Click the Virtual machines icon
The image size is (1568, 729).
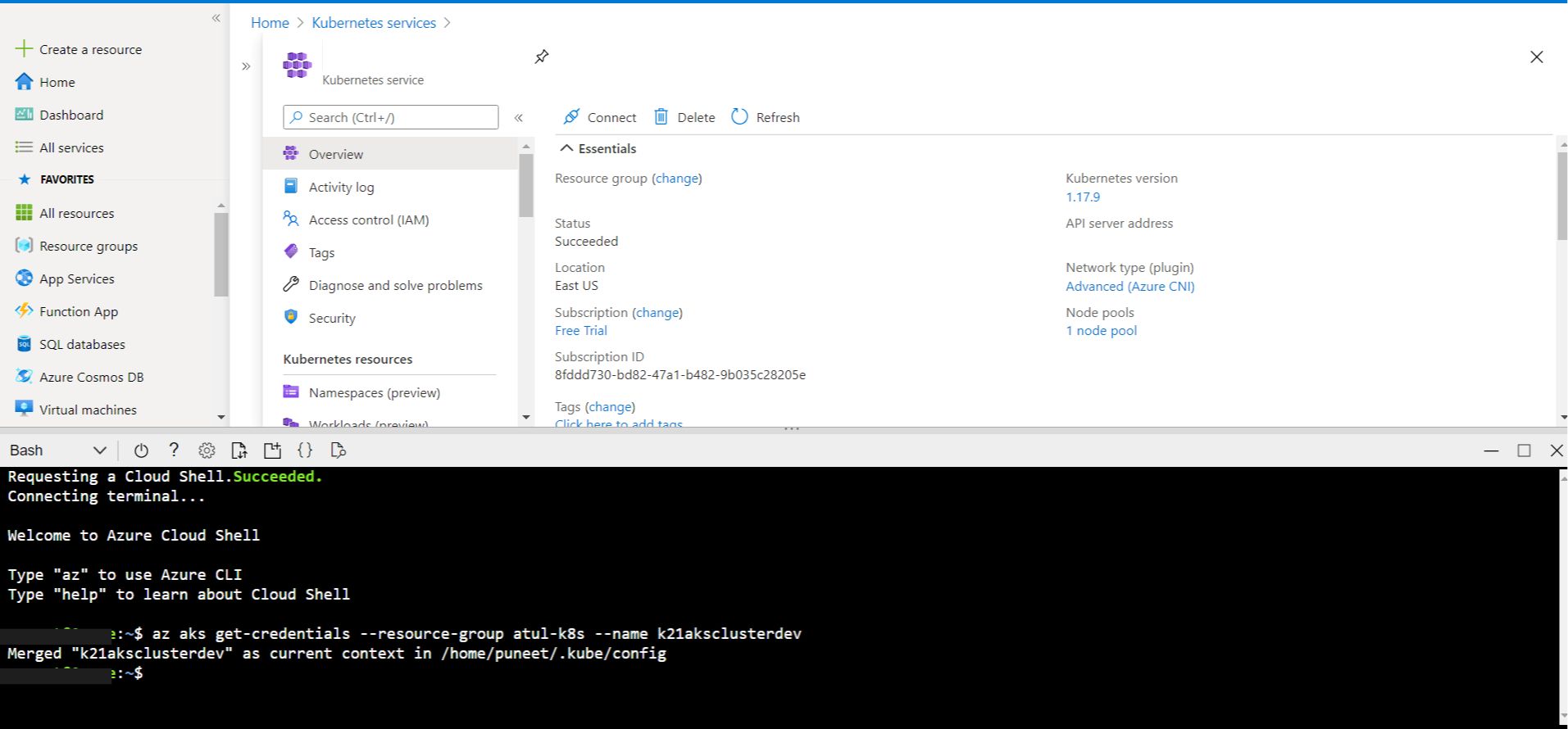[x=24, y=408]
